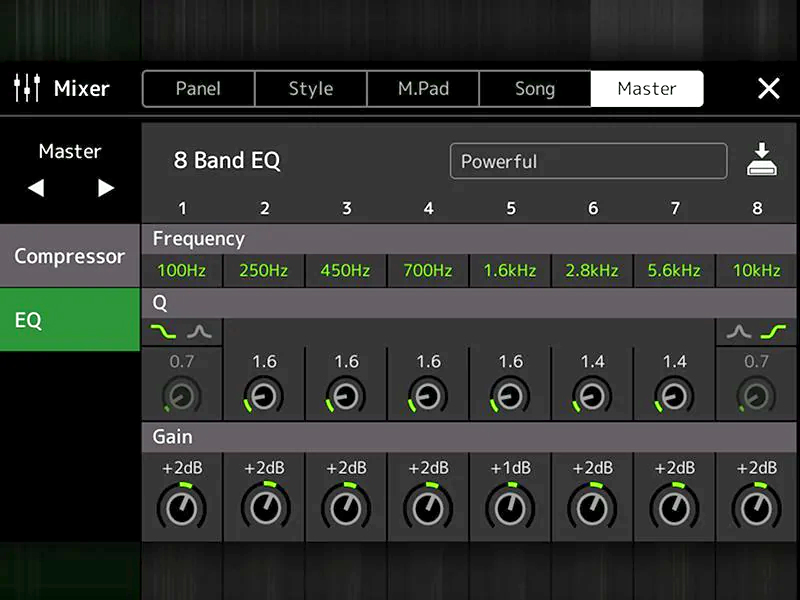Click band 1 Gain knob
Viewport: 800px width, 600px height.
coord(182,507)
